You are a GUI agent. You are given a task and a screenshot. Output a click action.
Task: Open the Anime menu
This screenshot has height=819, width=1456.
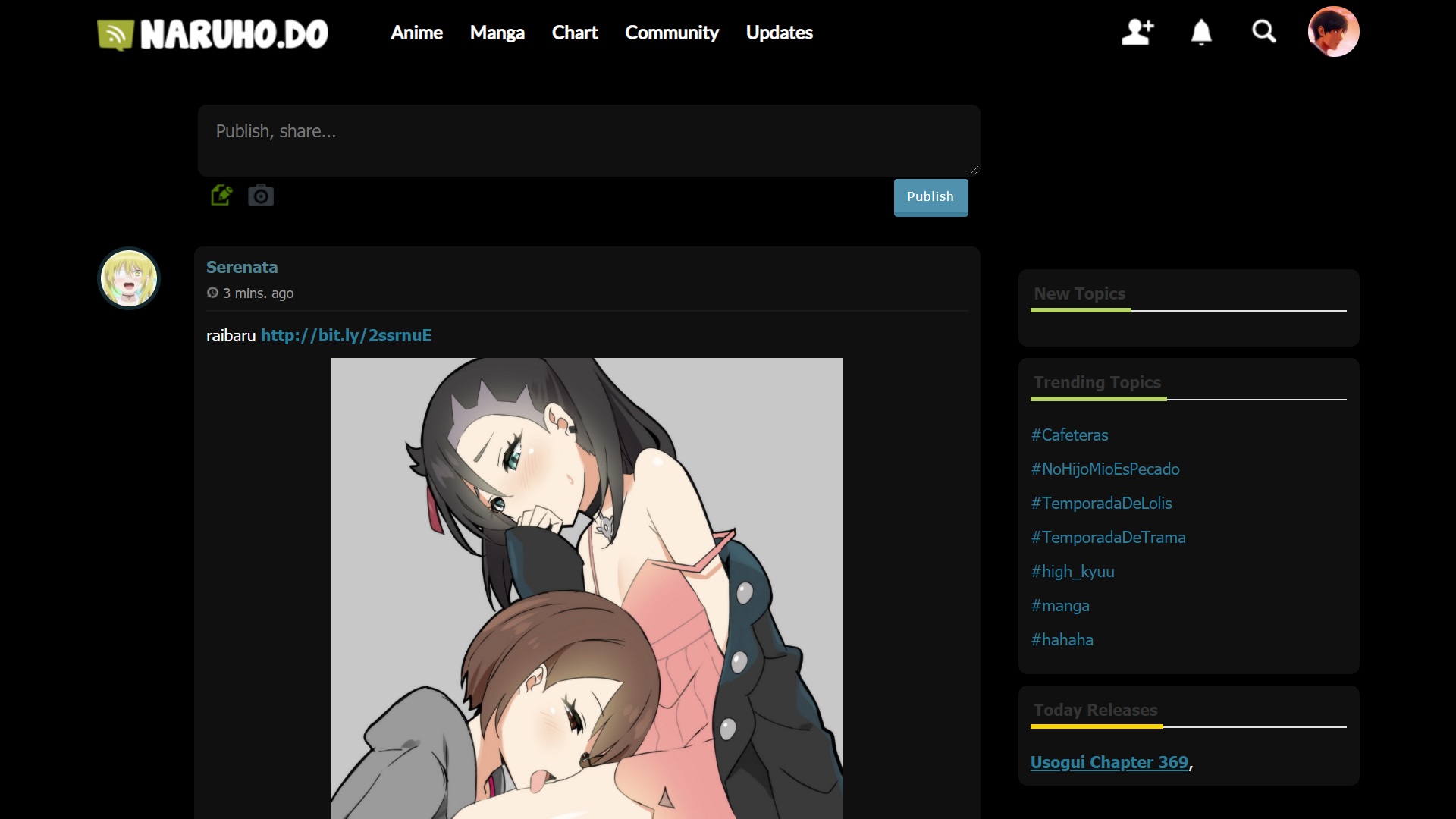tap(416, 33)
